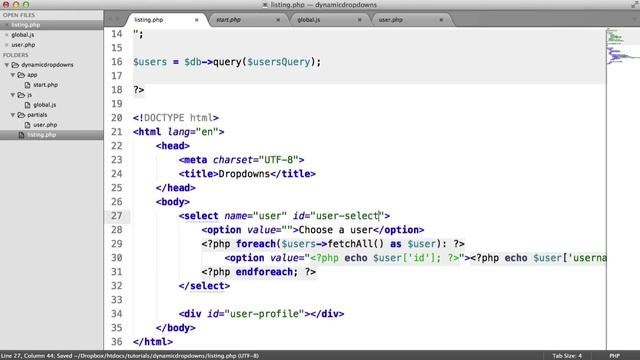Collapse the partials folder arrow

pos(13,115)
